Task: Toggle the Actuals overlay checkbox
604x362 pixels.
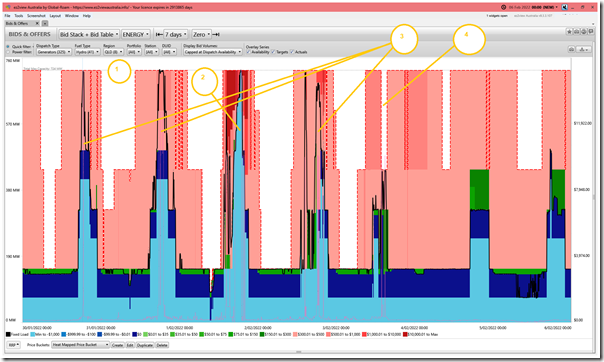Action: (x=292, y=52)
